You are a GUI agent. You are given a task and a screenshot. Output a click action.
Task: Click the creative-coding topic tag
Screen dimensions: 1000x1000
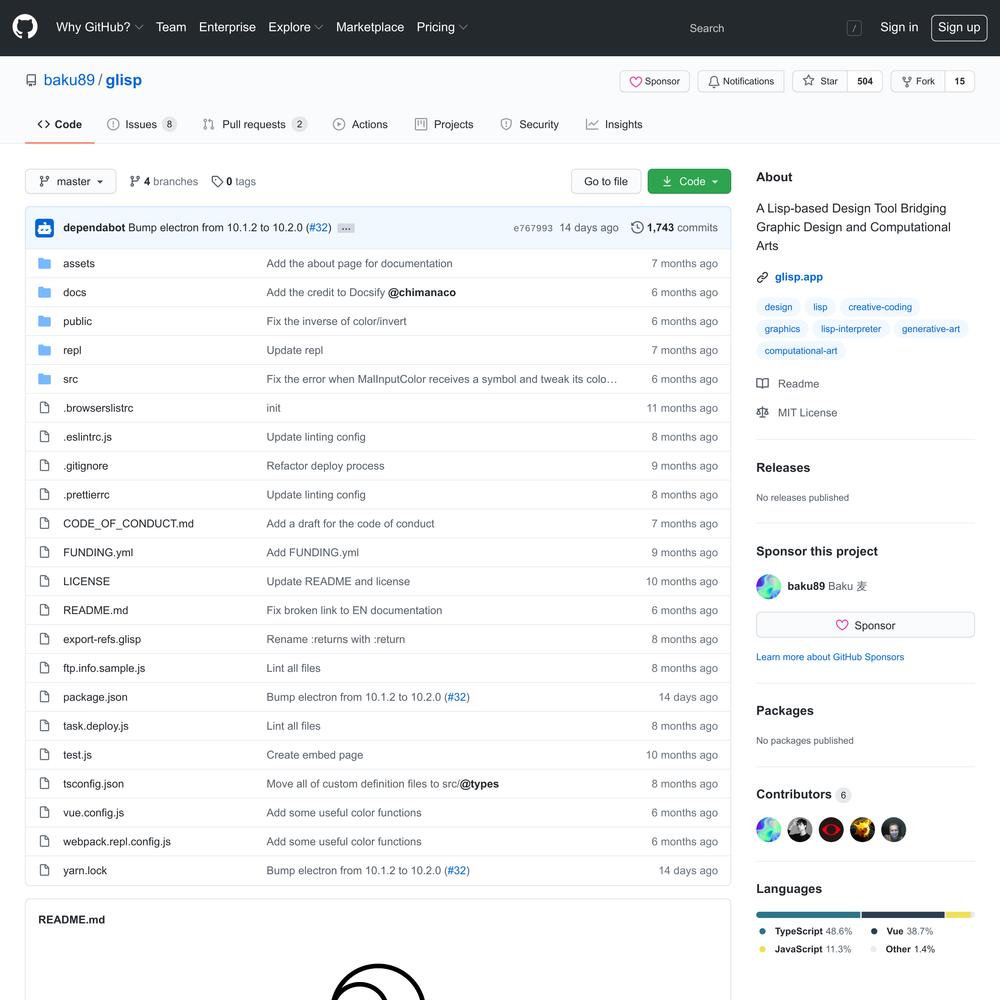pyautogui.click(x=880, y=307)
